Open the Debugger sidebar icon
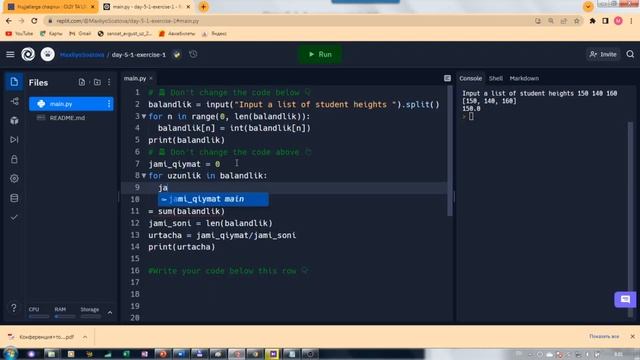Image resolution: width=640 pixels, height=360 pixels. pos(14,140)
